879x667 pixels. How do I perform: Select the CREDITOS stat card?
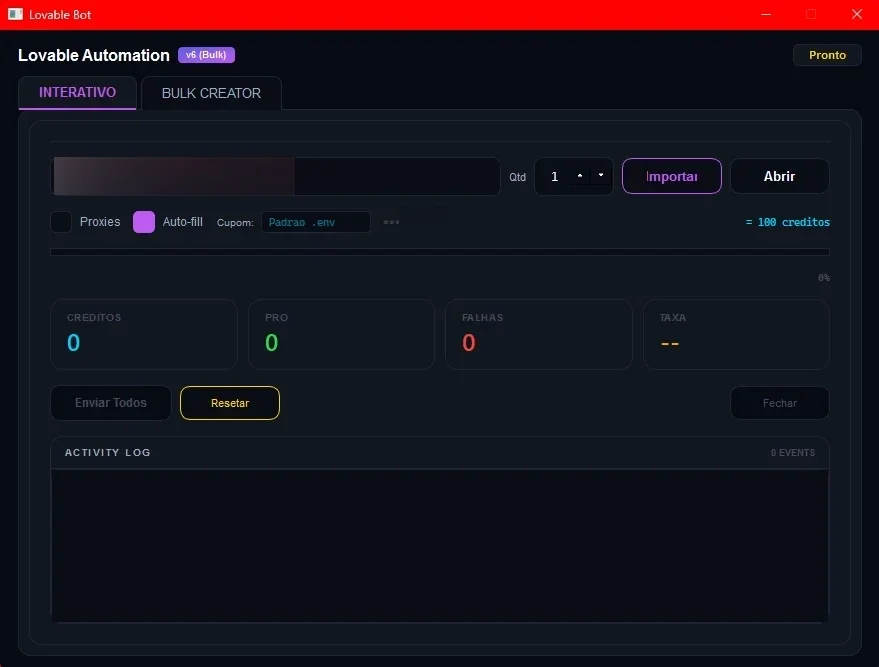pos(144,334)
